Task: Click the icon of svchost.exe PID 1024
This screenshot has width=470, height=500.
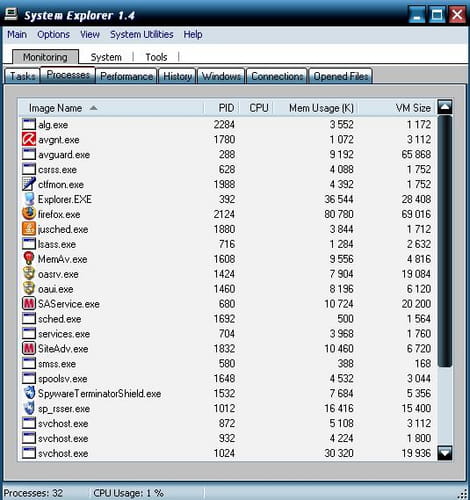Action: (x=29, y=453)
